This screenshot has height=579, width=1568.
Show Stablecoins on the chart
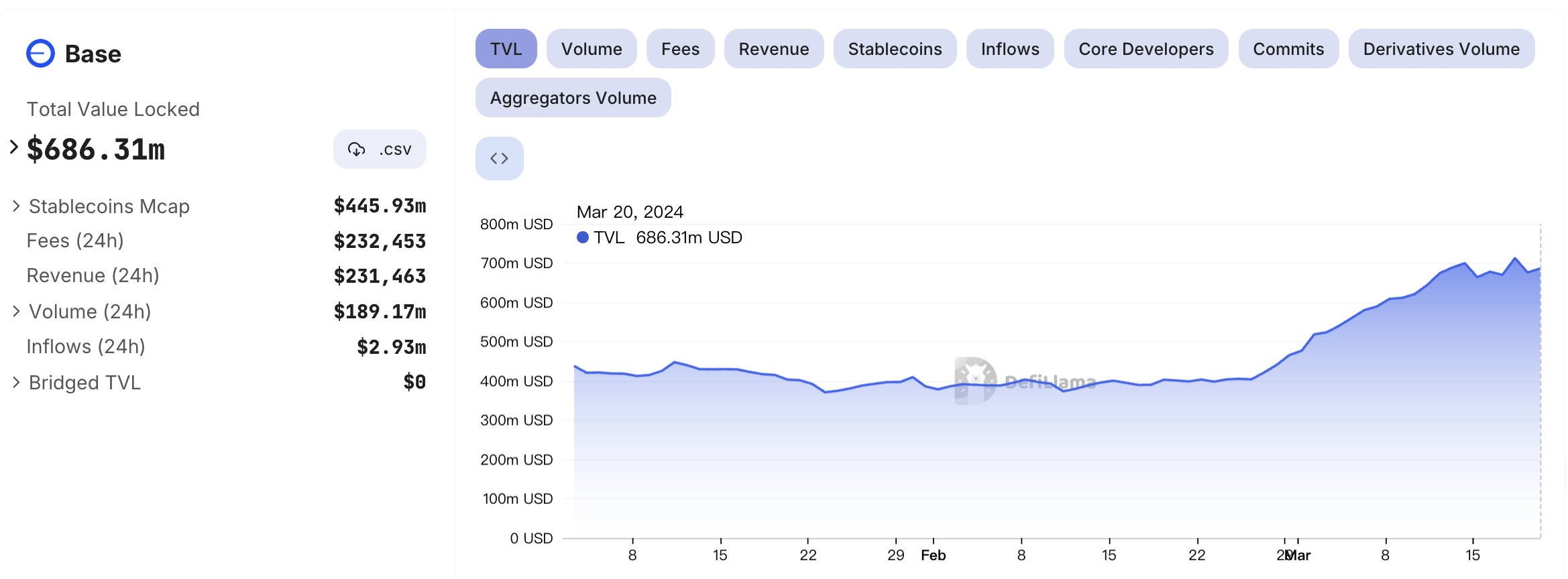[894, 49]
